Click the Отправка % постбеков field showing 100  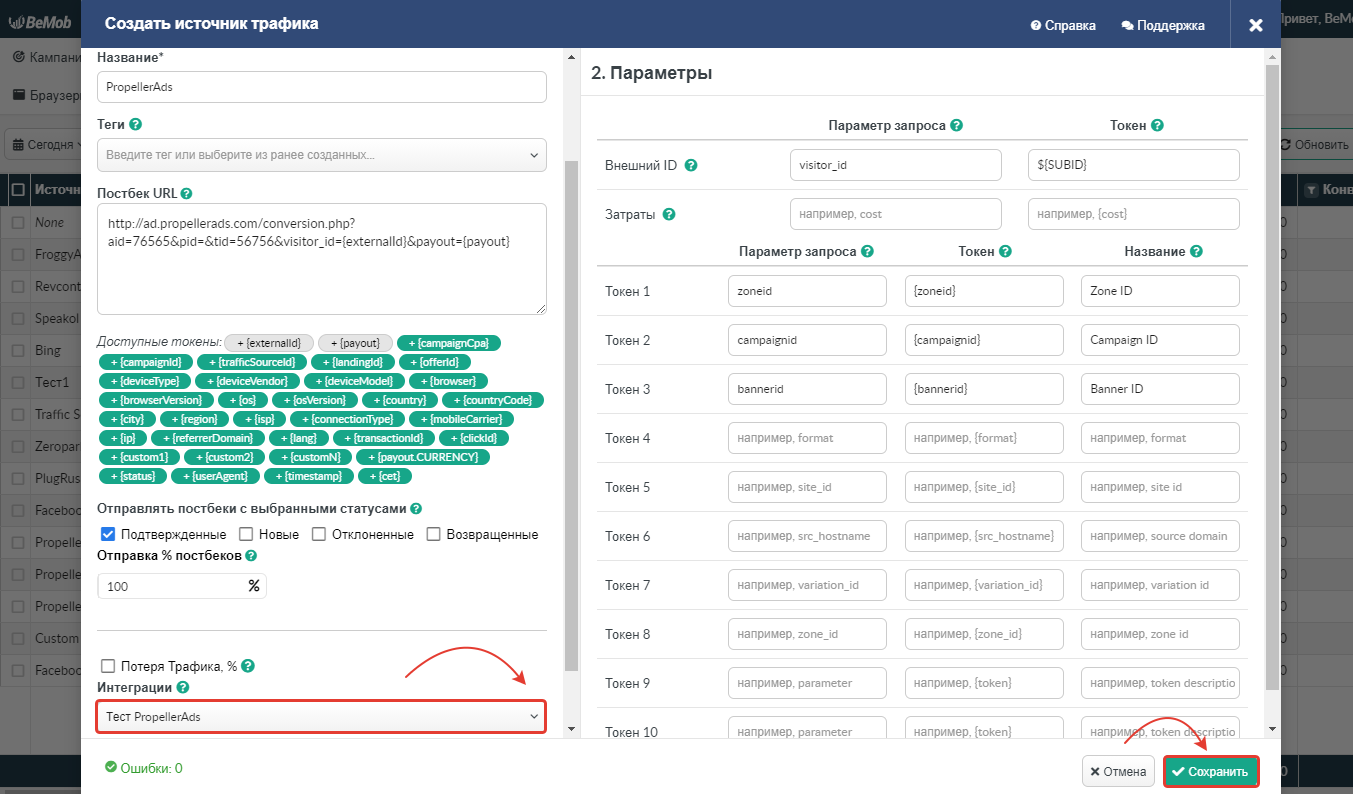click(182, 586)
